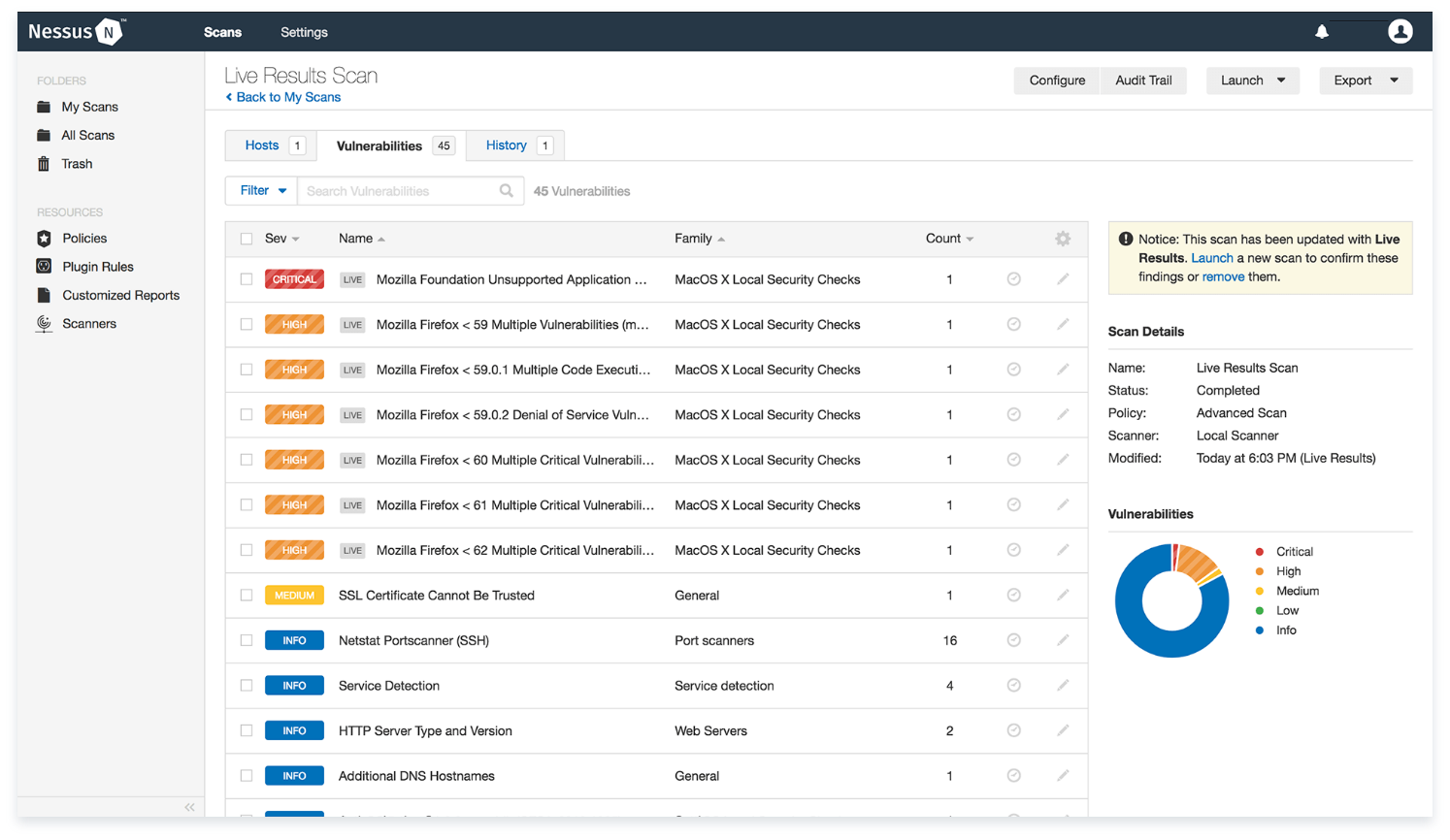
Task: Click the Policies shield icon
Action: click(x=44, y=239)
